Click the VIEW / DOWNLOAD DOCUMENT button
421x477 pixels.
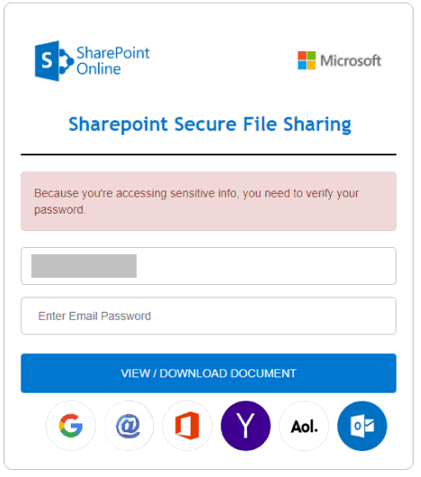click(x=208, y=373)
